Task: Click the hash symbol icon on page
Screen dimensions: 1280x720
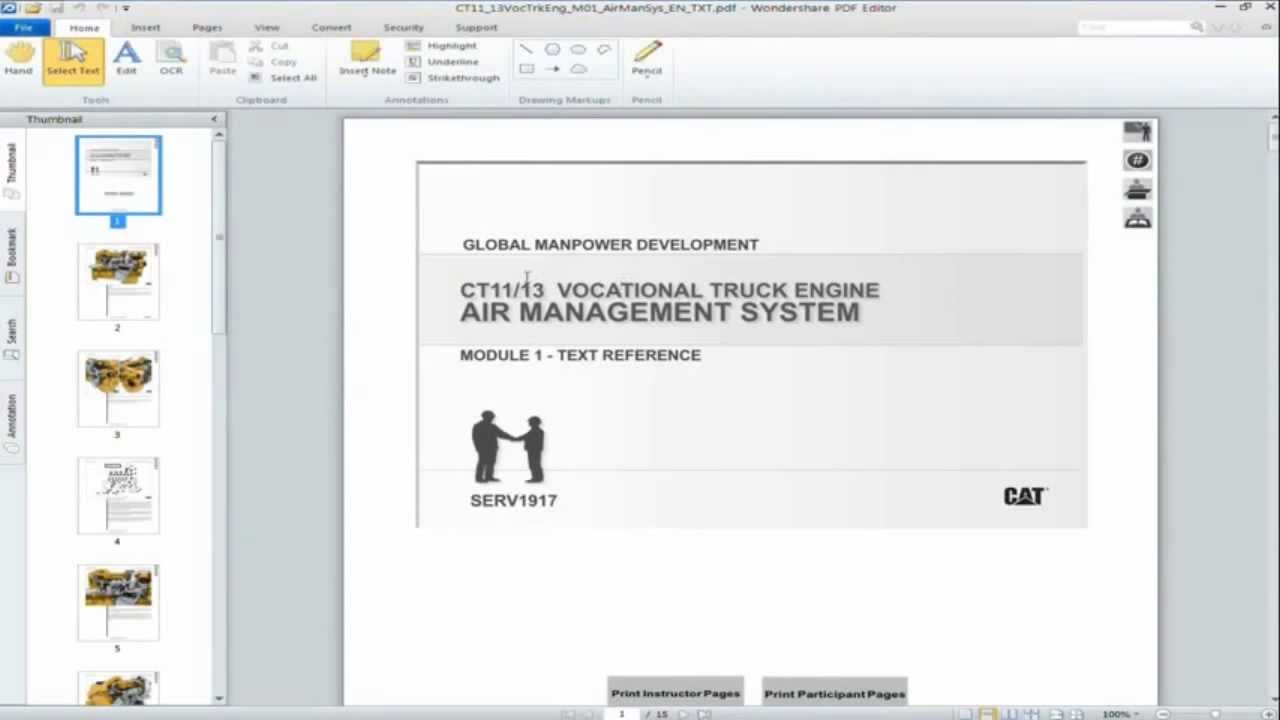Action: click(x=1137, y=160)
